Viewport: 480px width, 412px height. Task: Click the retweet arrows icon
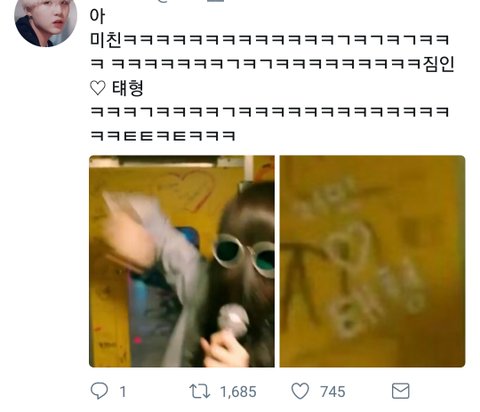point(200,391)
